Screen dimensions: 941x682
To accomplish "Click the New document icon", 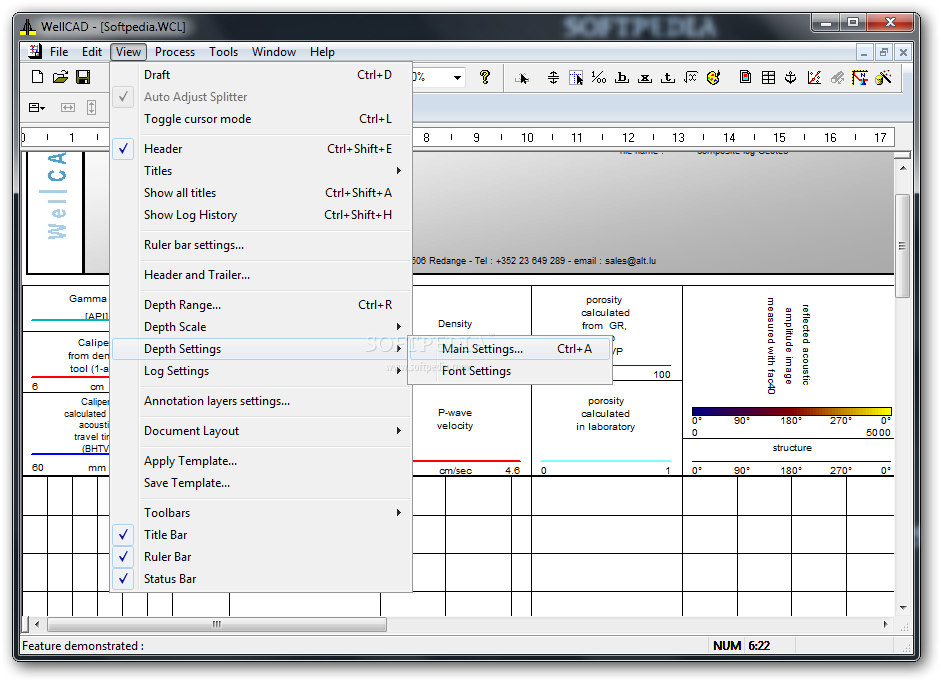I will coord(37,77).
